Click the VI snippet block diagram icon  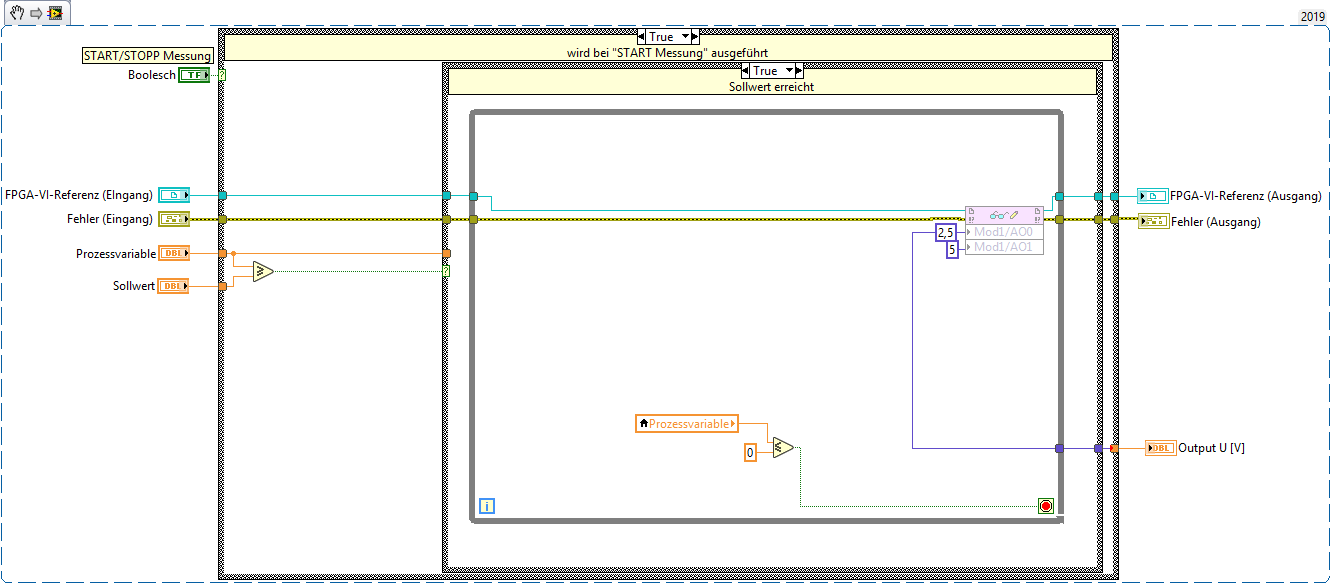55,13
